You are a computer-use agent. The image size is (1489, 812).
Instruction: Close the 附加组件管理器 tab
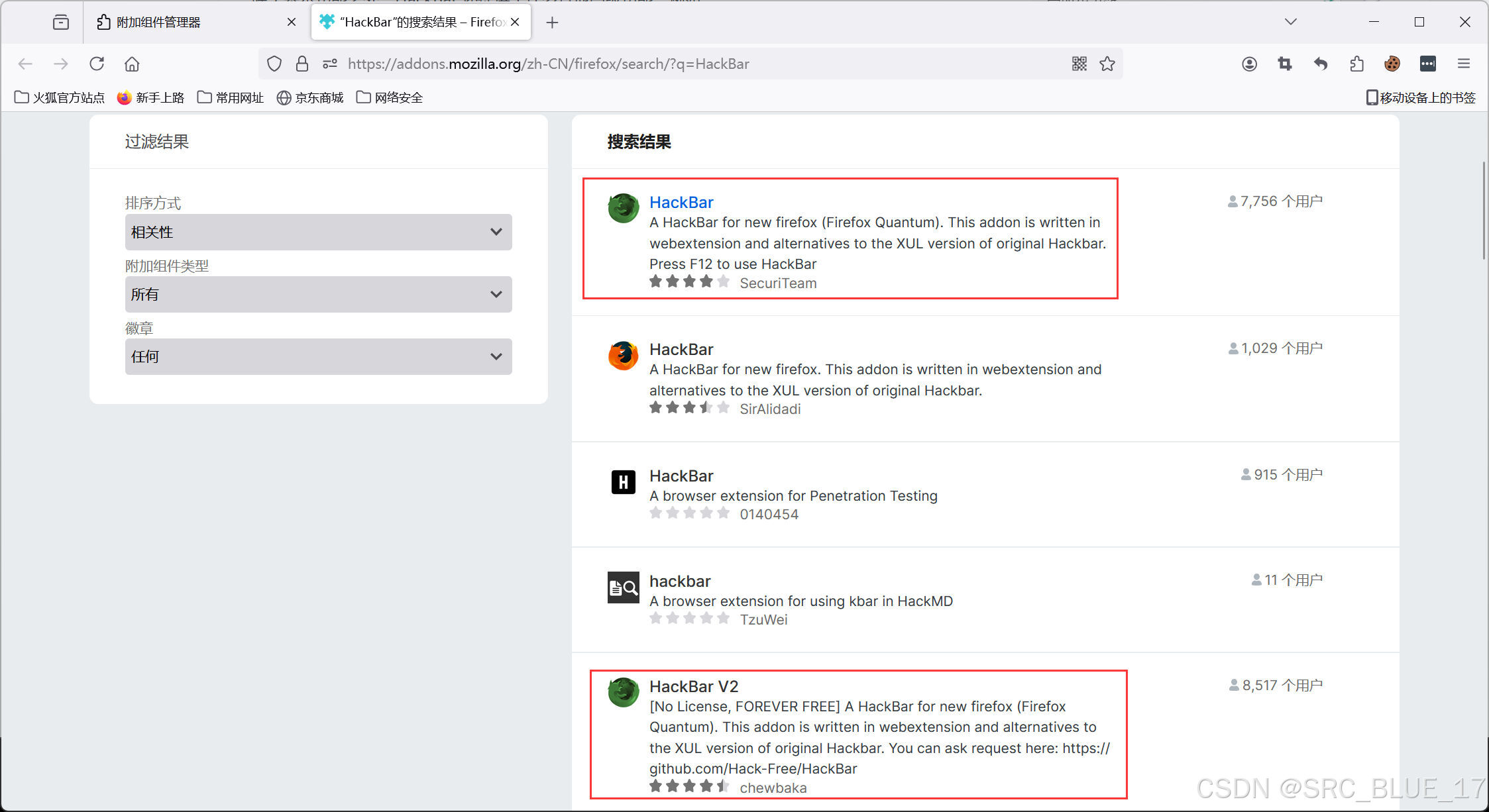292,22
